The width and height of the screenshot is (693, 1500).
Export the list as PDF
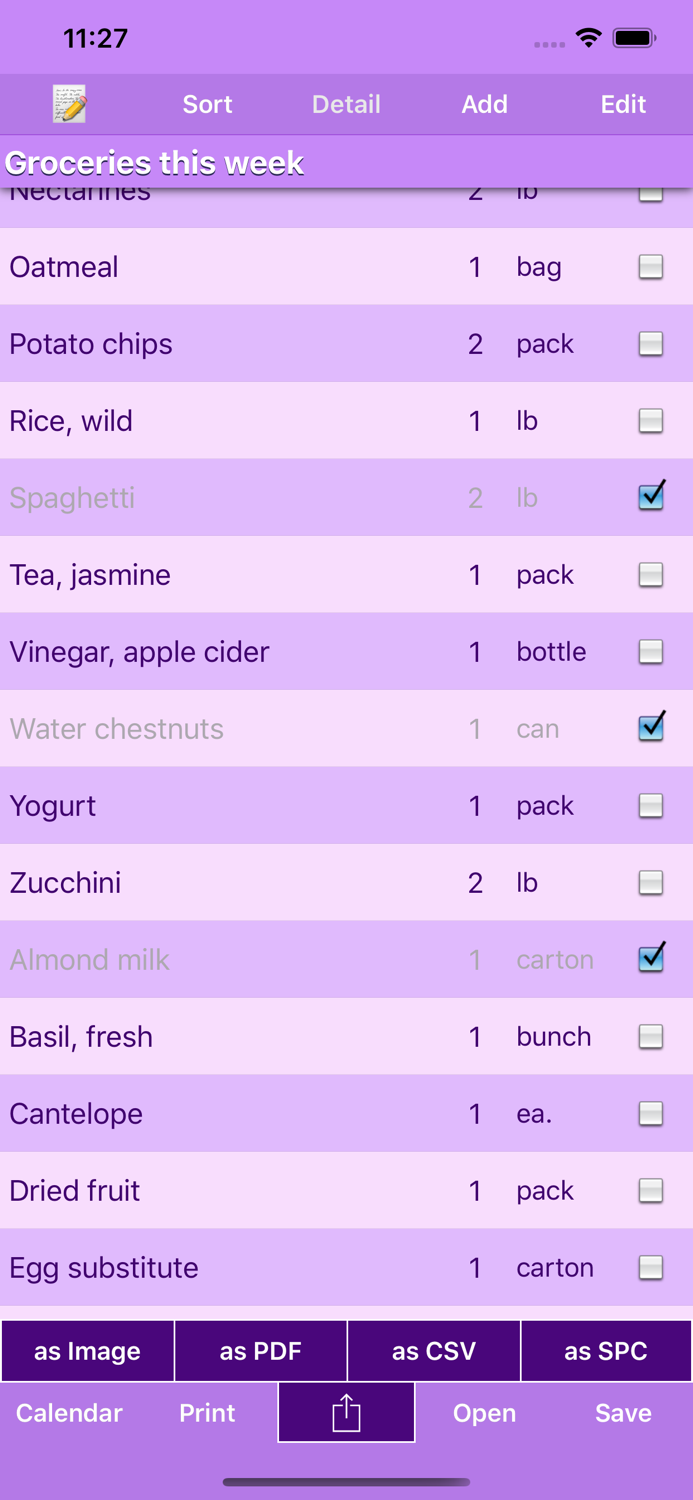260,1351
